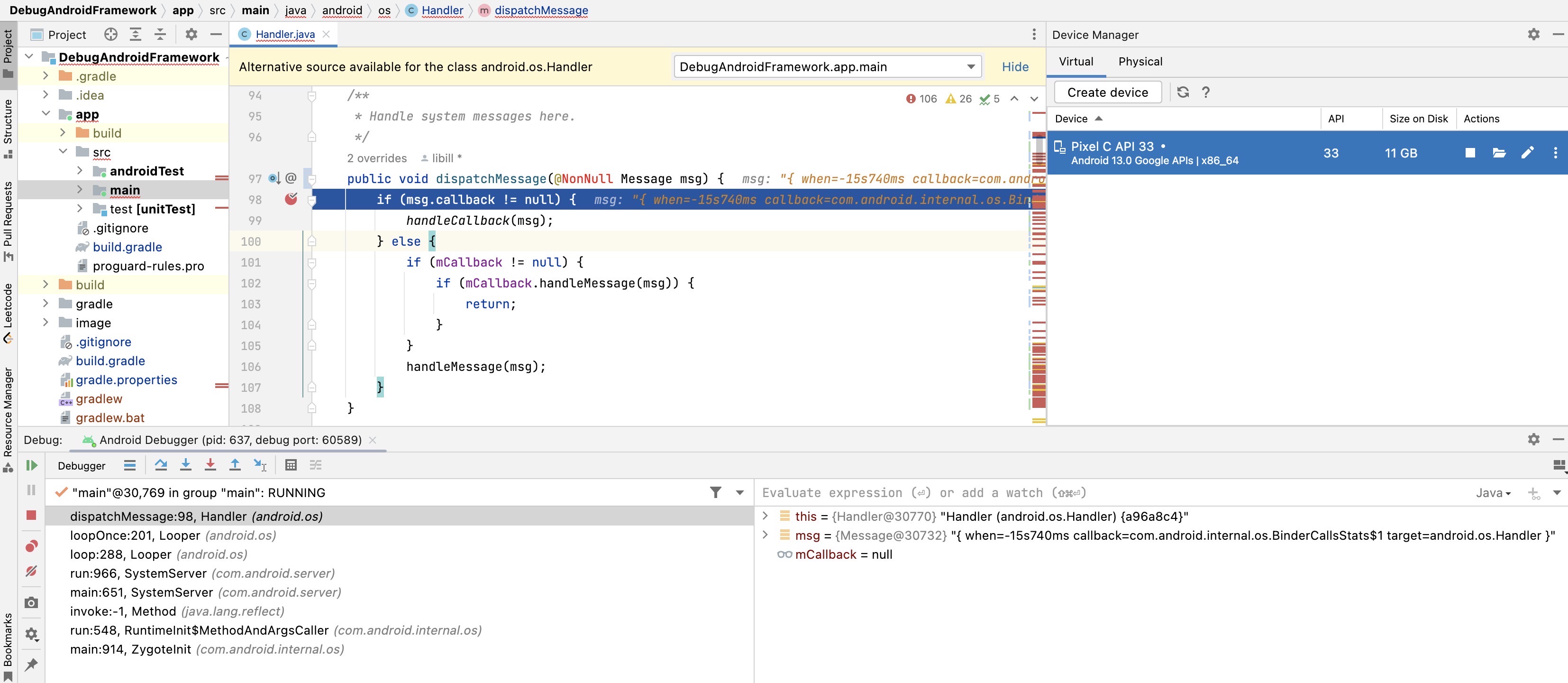1568x683 pixels.
Task: Click View Breakpoints double-dot icon
Action: [32, 546]
